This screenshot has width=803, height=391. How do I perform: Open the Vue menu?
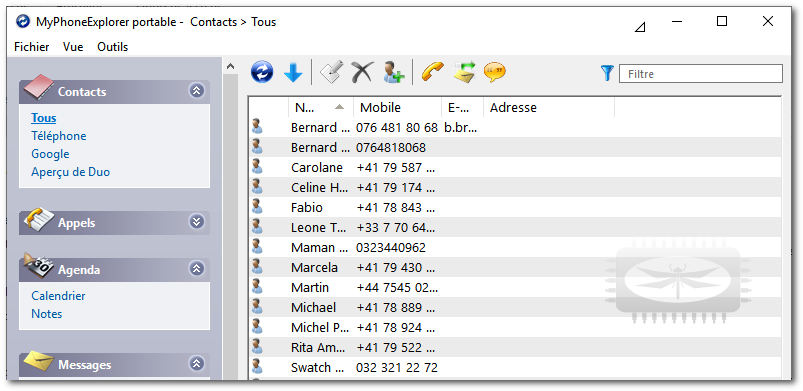[x=73, y=47]
